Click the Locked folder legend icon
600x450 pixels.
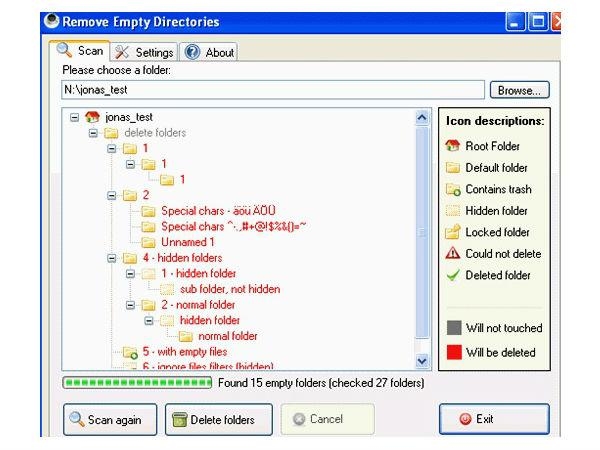pos(453,232)
